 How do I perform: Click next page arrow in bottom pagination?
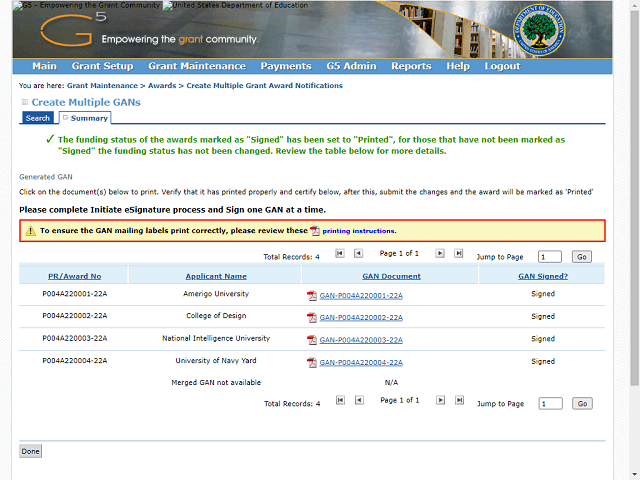pos(440,400)
